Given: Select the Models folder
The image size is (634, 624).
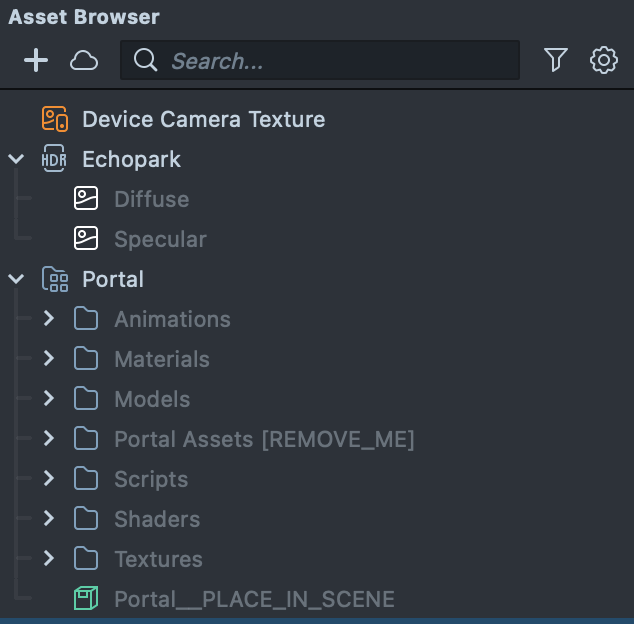Looking at the screenshot, I should tap(152, 399).
